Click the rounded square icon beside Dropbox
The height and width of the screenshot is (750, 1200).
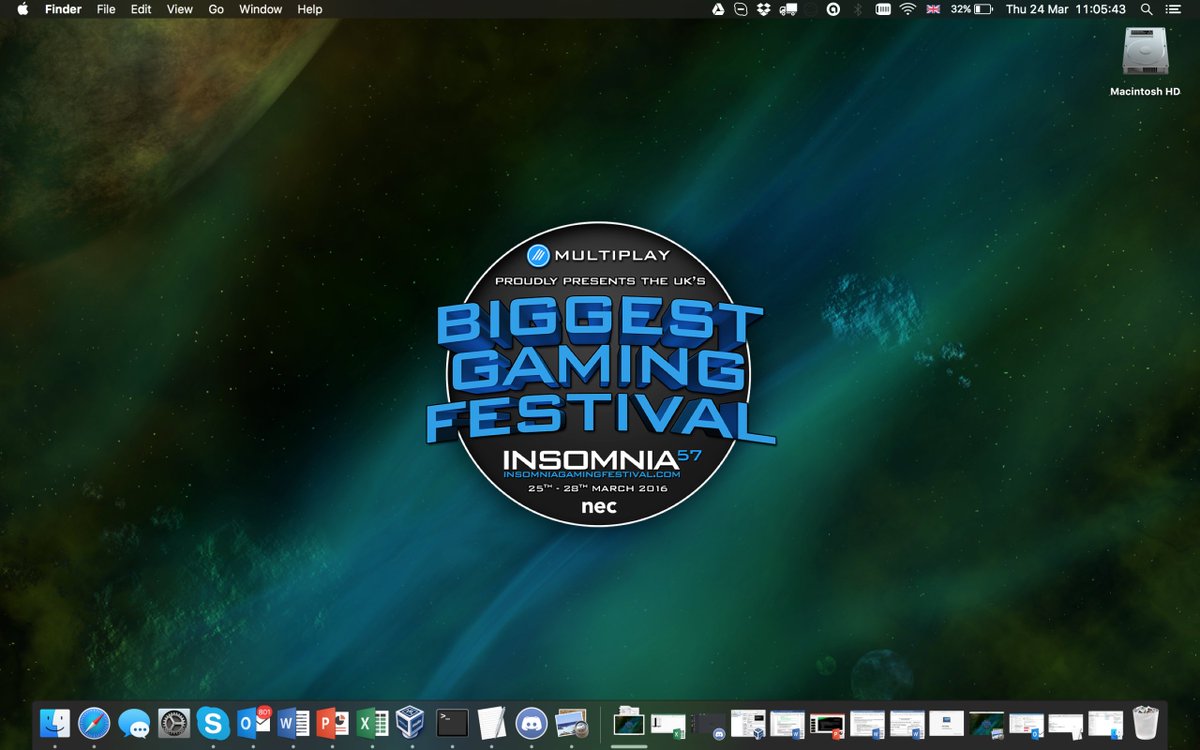(741, 9)
